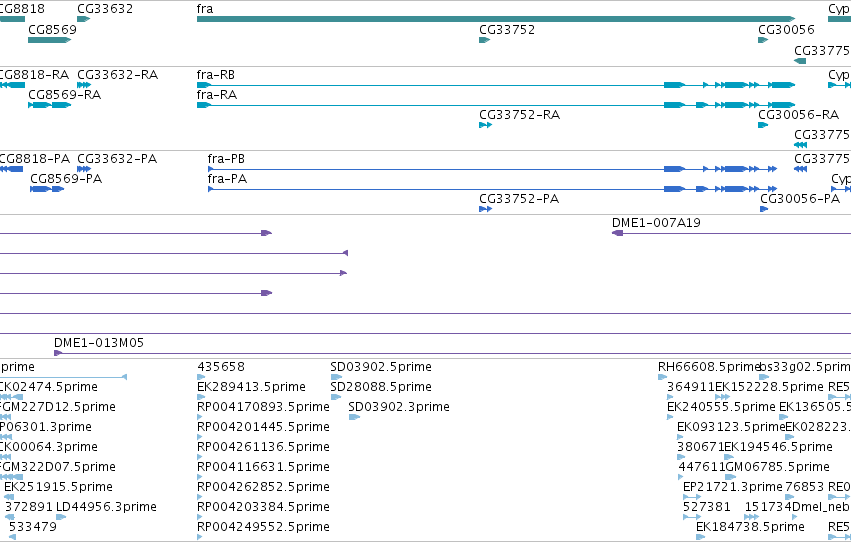Select the 364911 feature label
851x542 pixels.
click(690, 387)
